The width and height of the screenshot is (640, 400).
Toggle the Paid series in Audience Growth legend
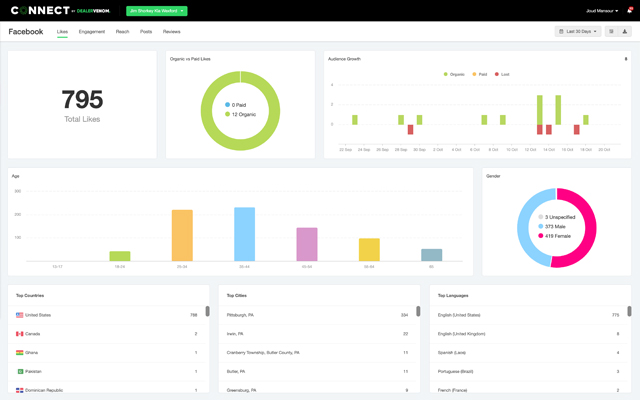tap(480, 74)
